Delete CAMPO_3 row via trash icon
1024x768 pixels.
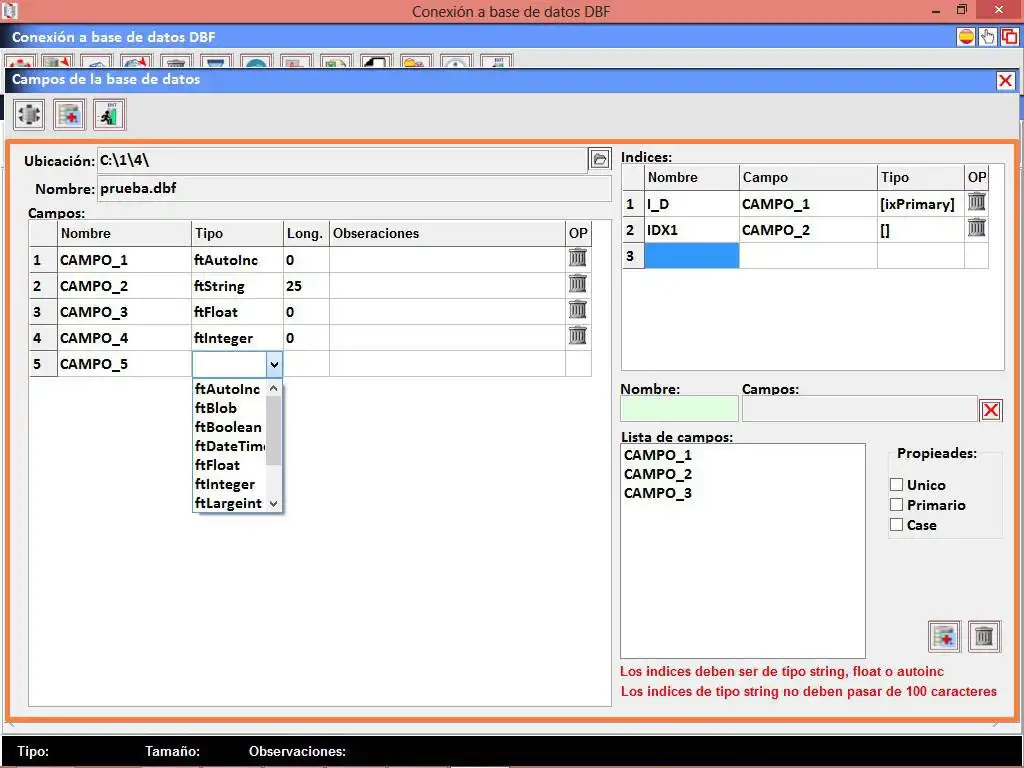(x=577, y=310)
